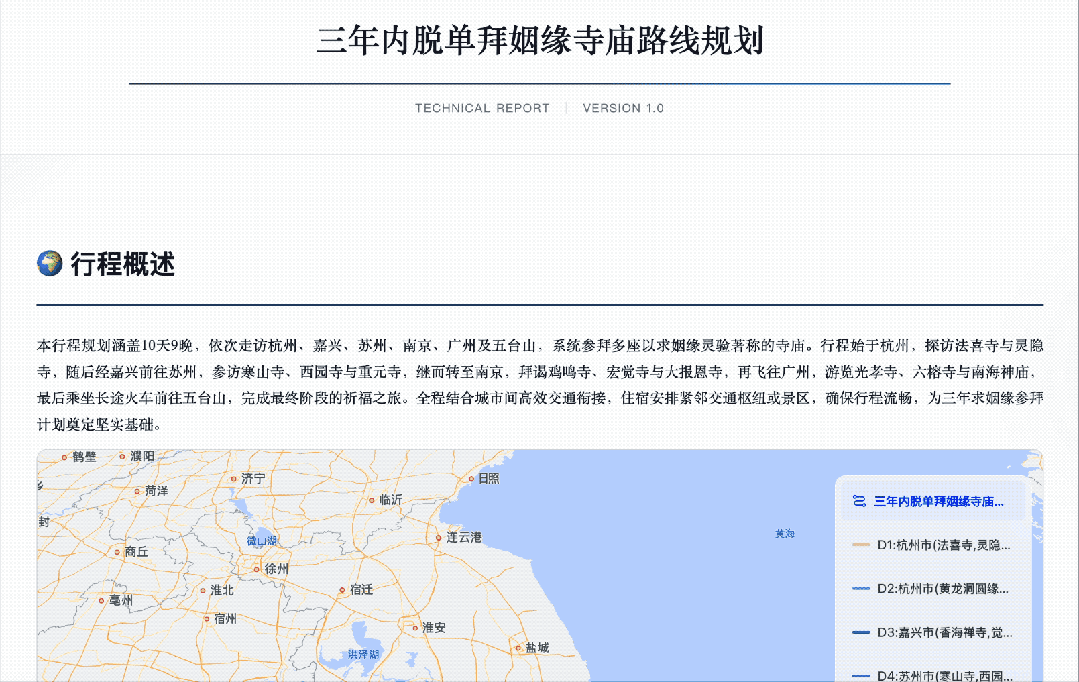The height and width of the screenshot is (682, 1079).
Task: Click the VERSION 1.0 label
Action: coord(623,108)
